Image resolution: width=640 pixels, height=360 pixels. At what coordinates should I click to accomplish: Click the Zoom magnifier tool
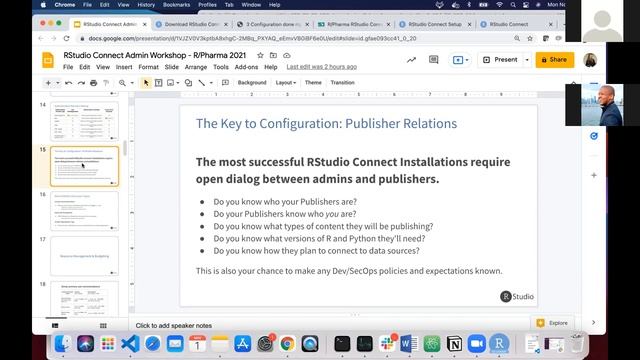(122, 83)
